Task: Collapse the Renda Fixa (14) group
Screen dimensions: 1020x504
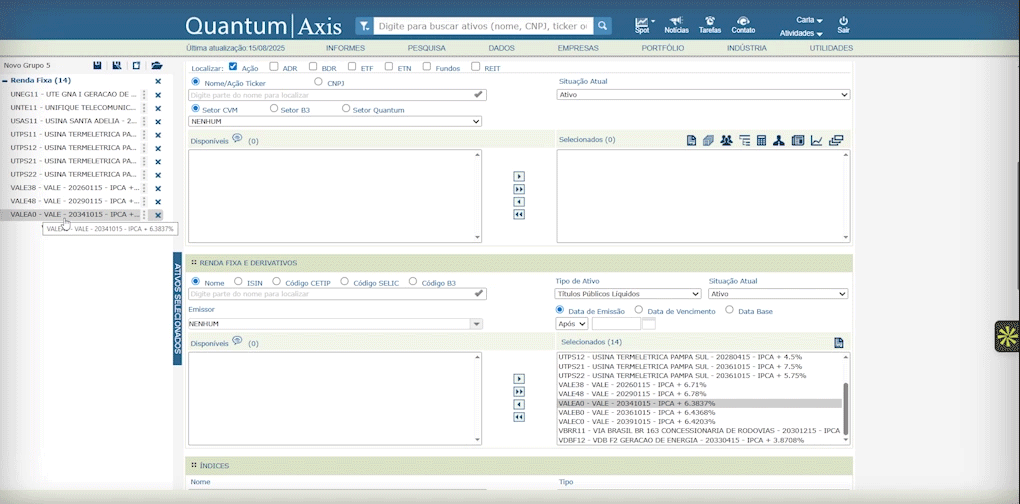Action: pyautogui.click(x=5, y=81)
